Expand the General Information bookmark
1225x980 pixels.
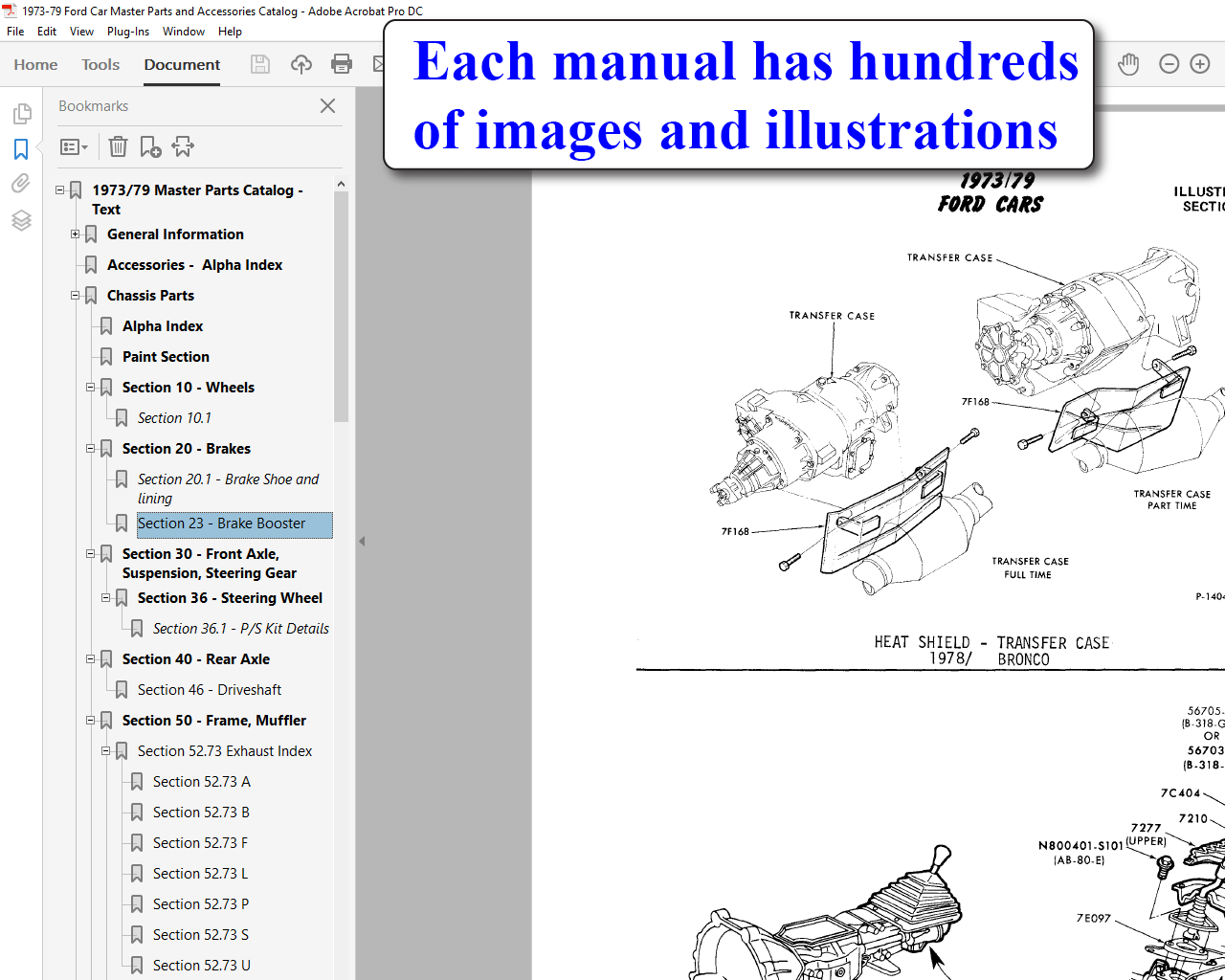point(75,234)
